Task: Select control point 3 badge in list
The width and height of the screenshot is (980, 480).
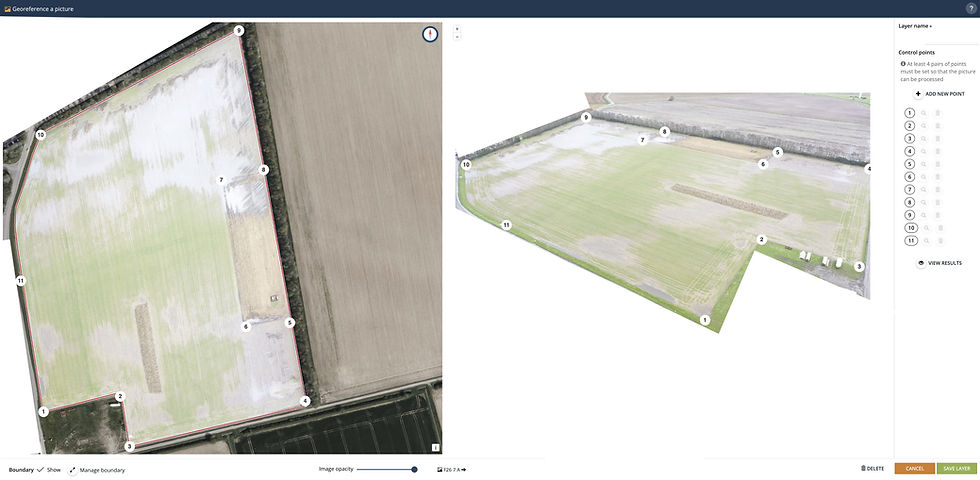Action: pyautogui.click(x=910, y=139)
